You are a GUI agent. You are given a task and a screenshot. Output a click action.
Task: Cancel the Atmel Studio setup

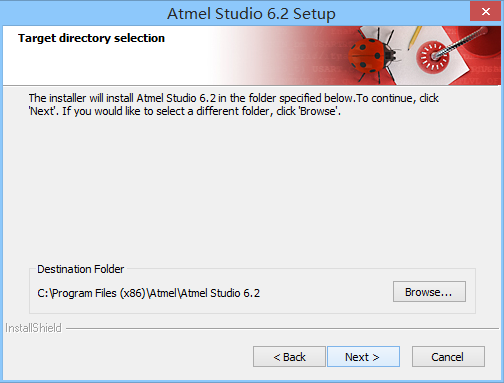coord(448,357)
